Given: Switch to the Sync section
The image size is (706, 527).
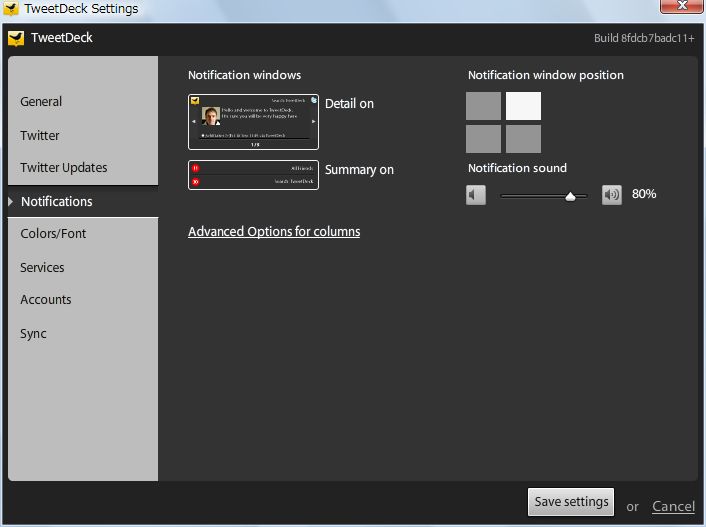Looking at the screenshot, I should point(33,334).
